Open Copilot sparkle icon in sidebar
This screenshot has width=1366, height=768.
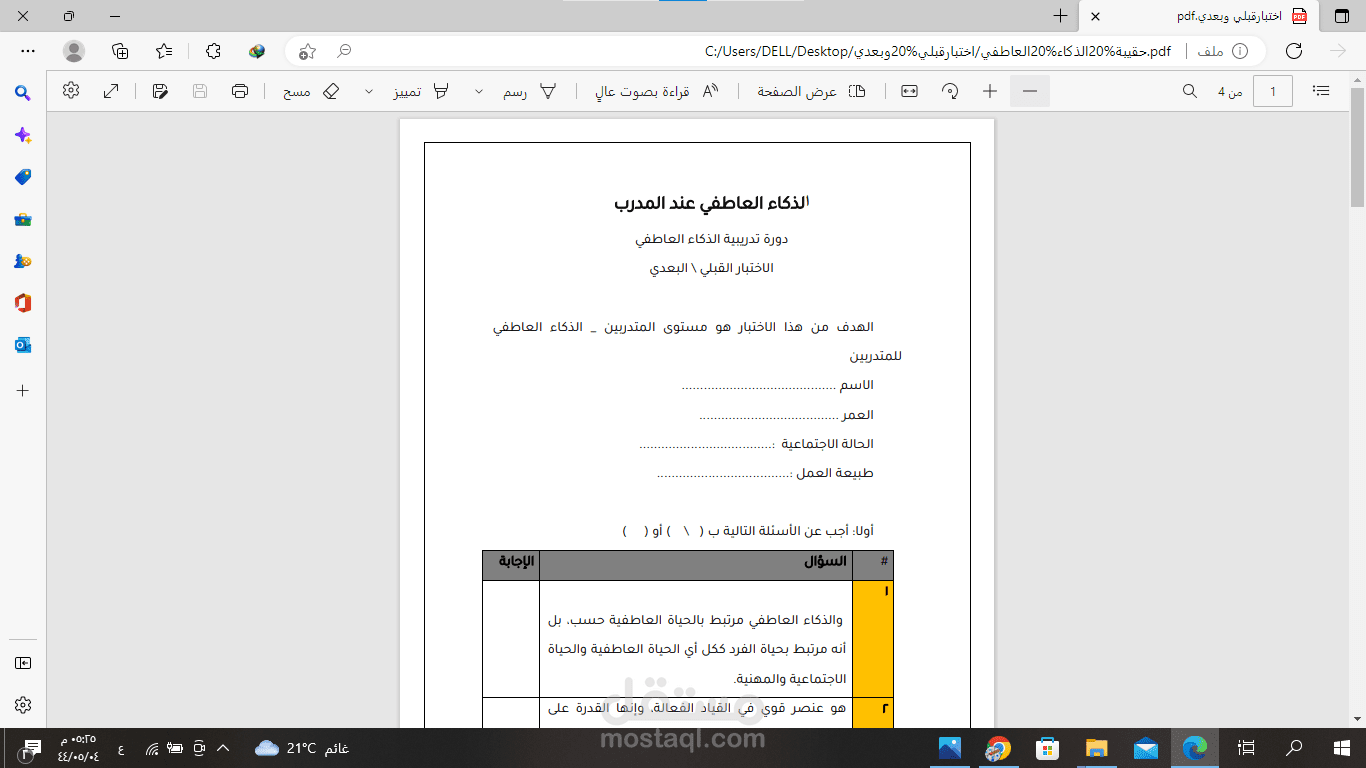tap(23, 135)
